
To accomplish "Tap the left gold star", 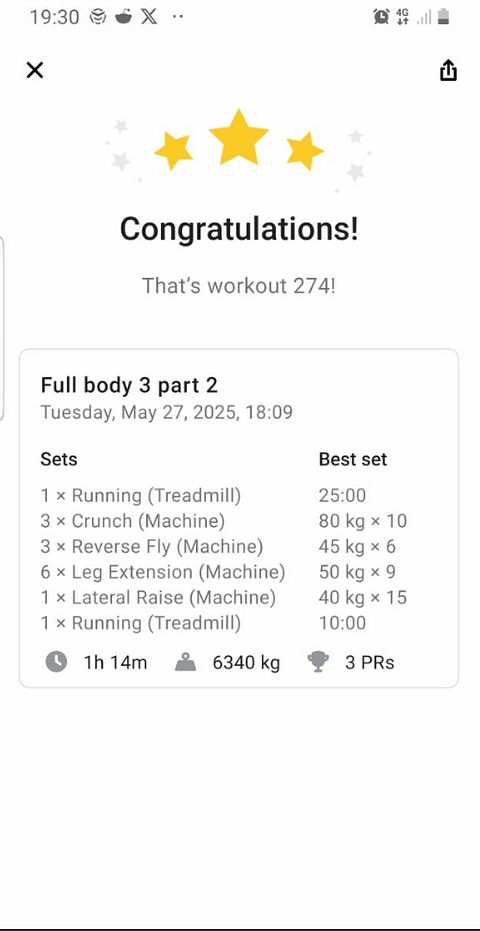I will pos(174,151).
